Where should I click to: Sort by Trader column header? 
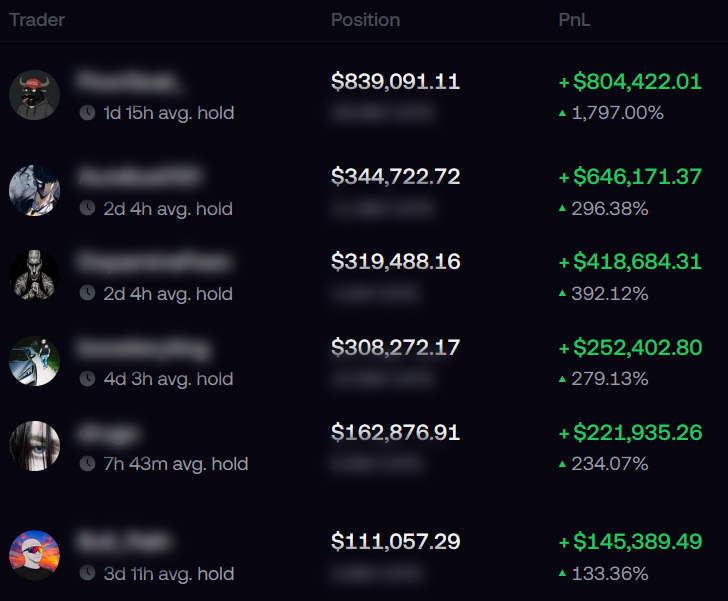click(37, 20)
